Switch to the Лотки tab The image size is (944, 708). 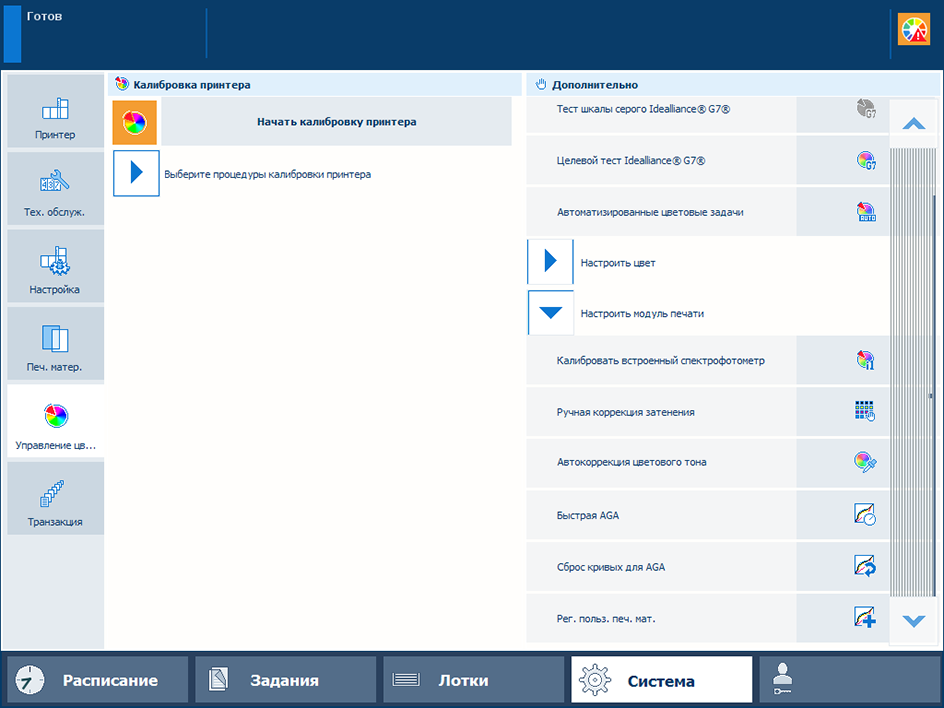473,680
